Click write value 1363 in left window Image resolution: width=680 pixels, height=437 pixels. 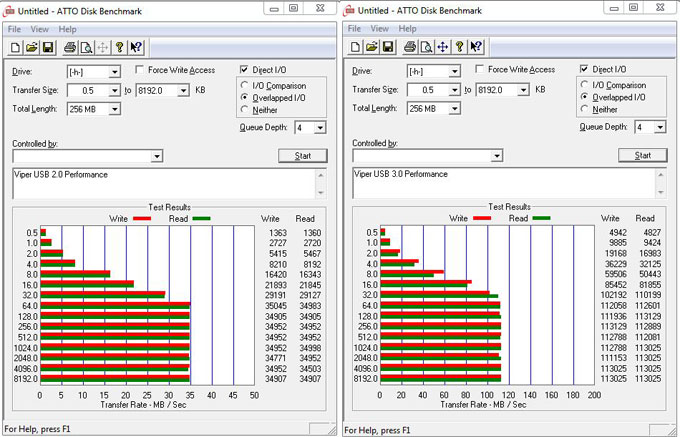[x=278, y=233]
